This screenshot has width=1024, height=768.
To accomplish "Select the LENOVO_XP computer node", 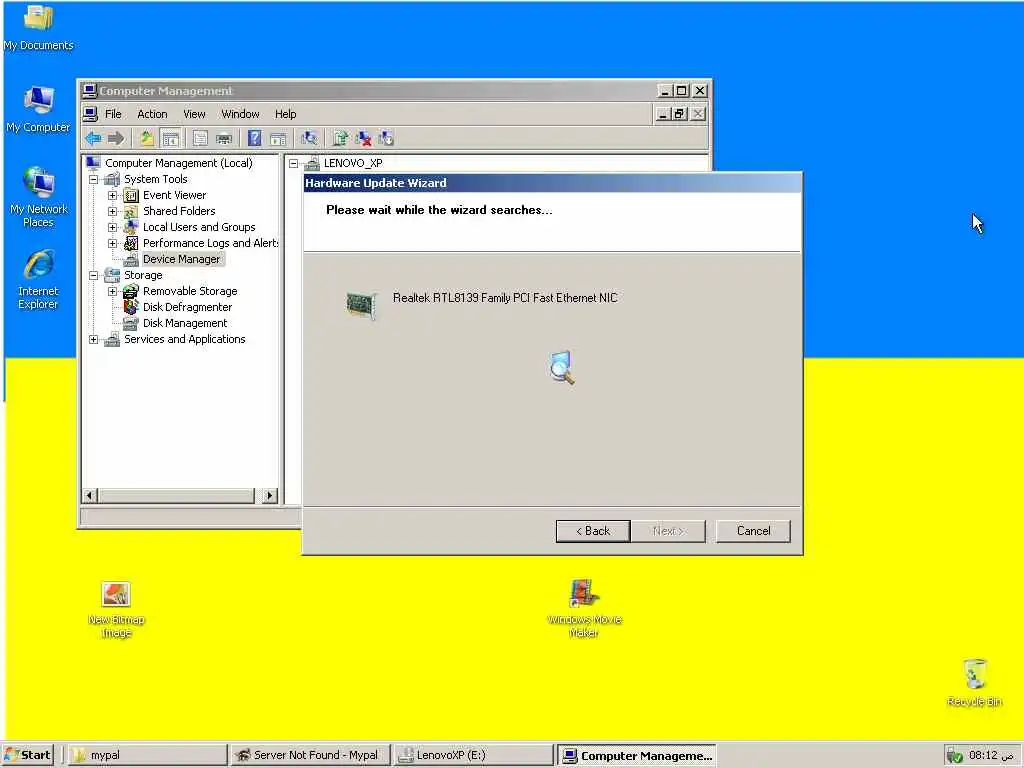I will coord(353,163).
